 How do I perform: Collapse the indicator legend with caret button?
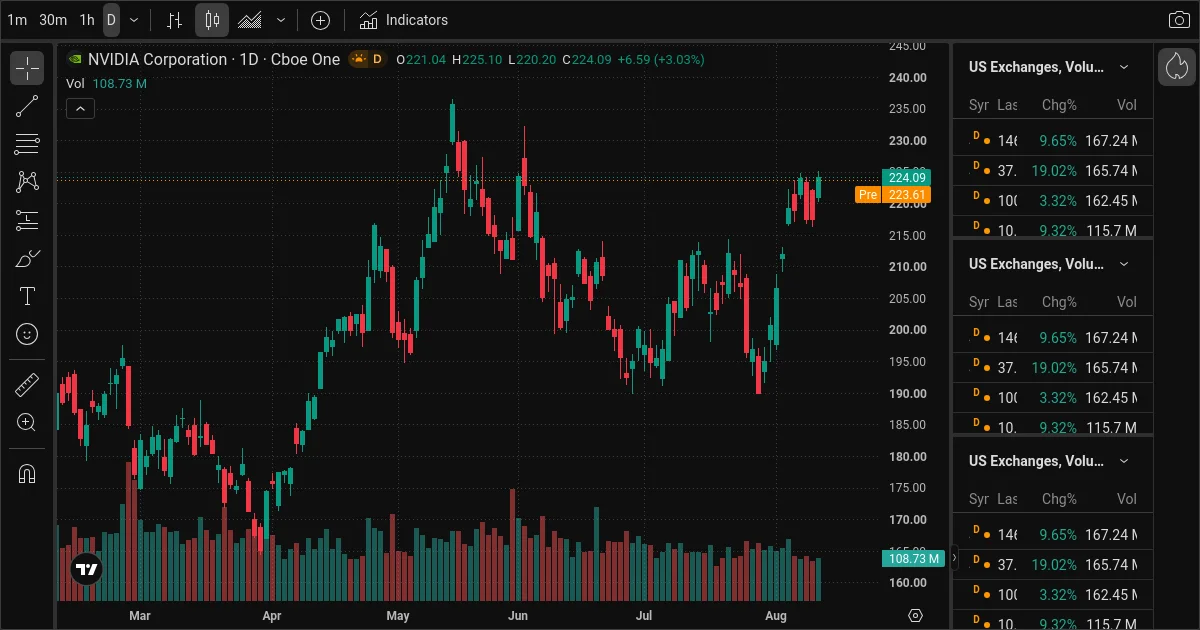pos(80,109)
